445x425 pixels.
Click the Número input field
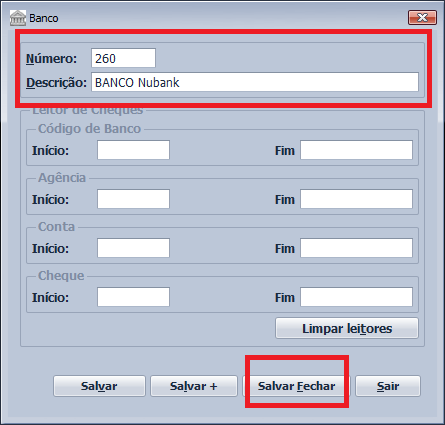click(123, 58)
